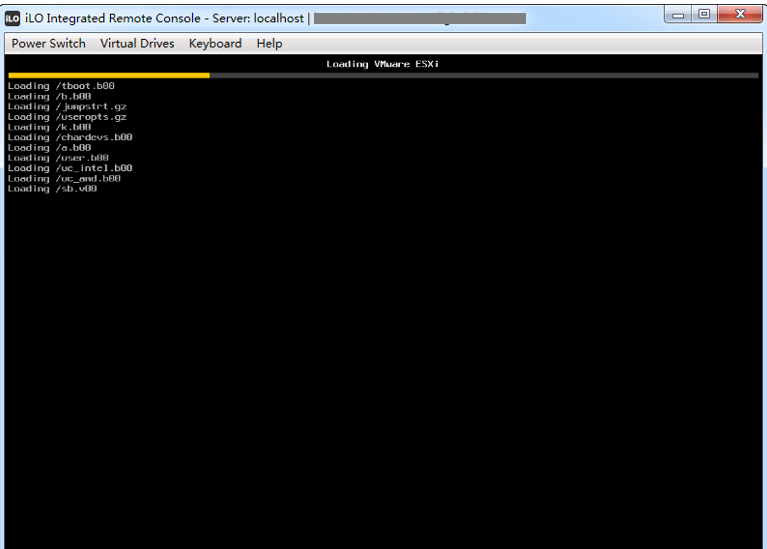The width and height of the screenshot is (767, 549).
Task: Select the 'Loading /a.b00' line
Action: pos(49,148)
